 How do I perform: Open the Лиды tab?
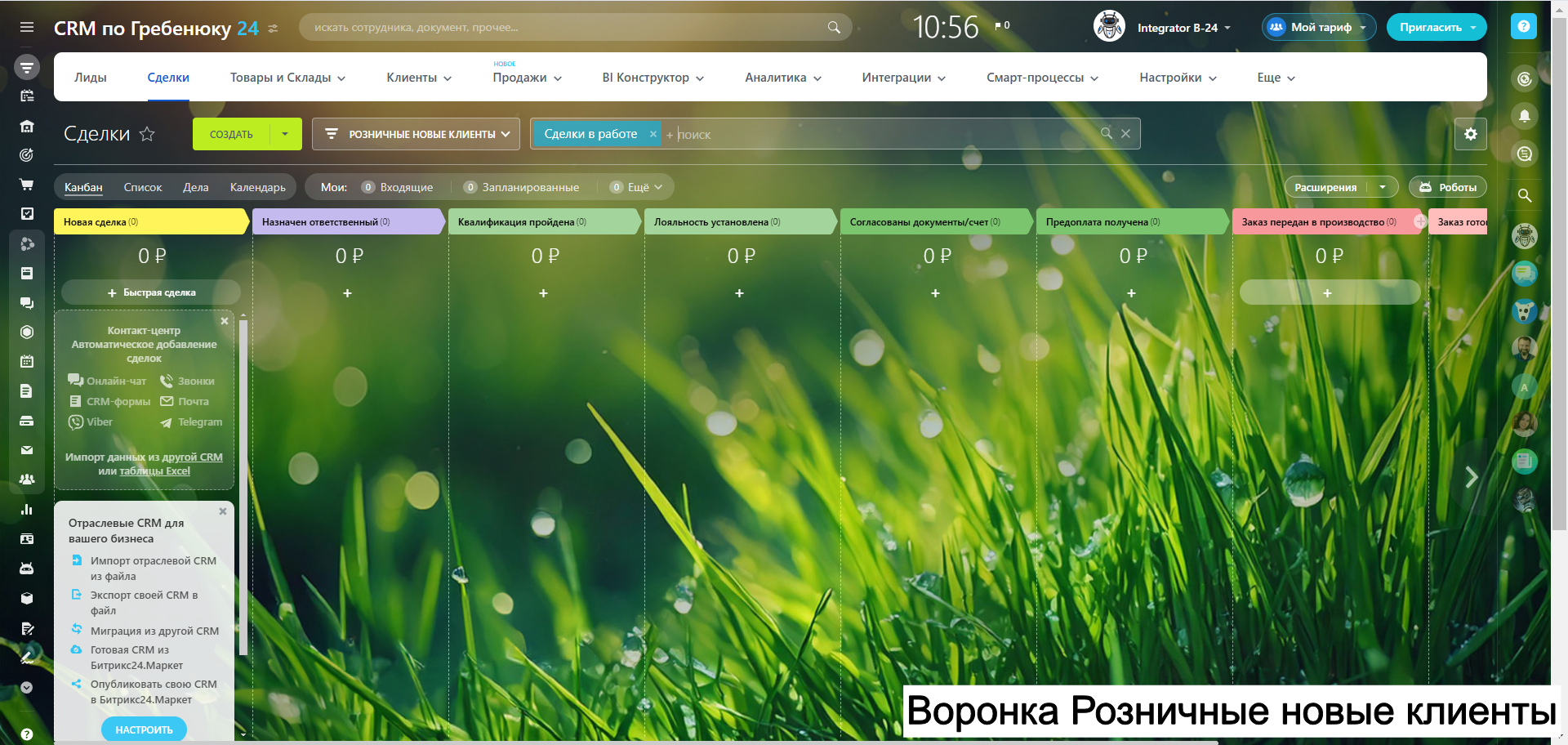(91, 78)
